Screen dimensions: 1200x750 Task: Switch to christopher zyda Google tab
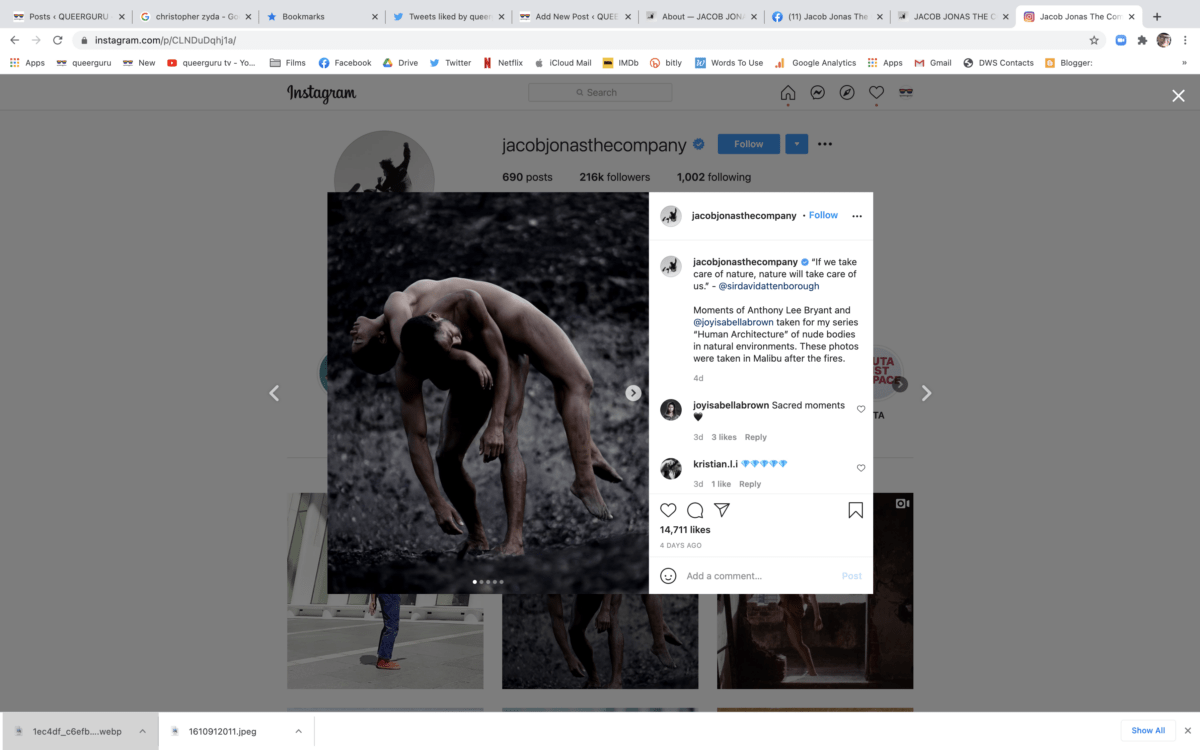(195, 16)
